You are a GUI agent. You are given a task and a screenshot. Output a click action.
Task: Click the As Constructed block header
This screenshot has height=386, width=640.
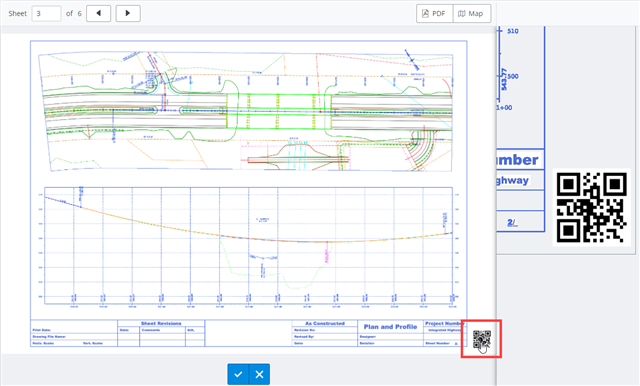point(325,324)
